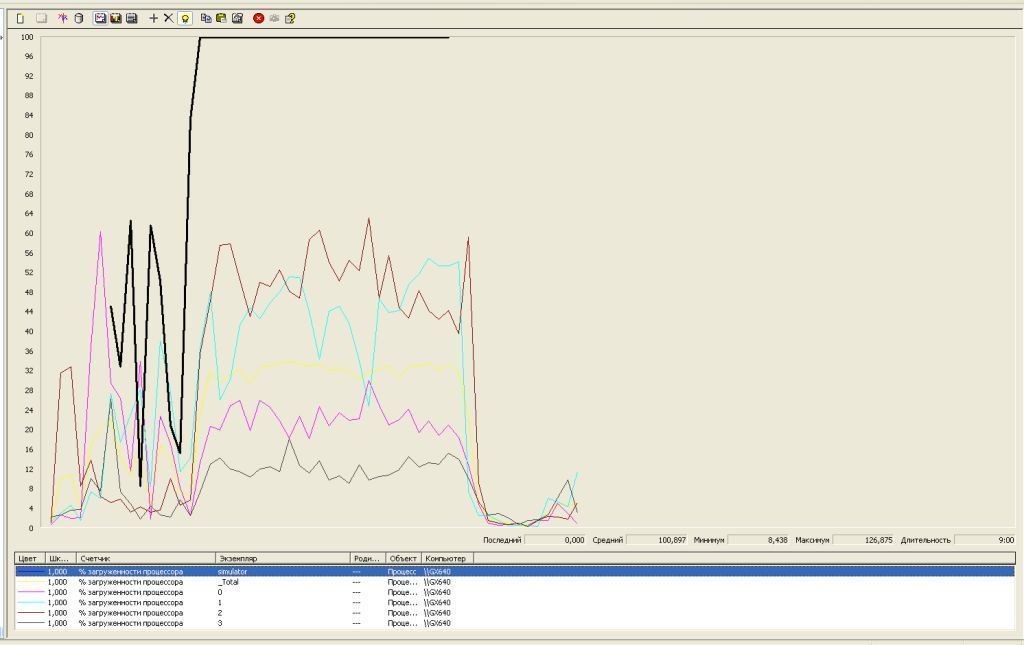Click the 0 label on graph axis

point(31,527)
